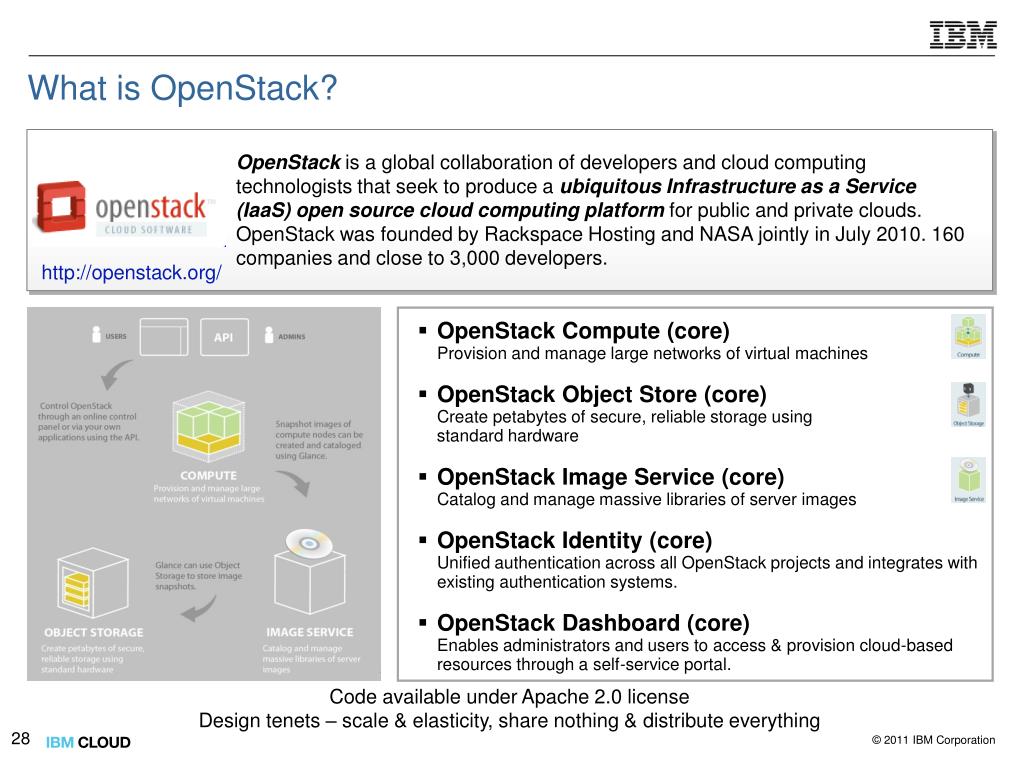The height and width of the screenshot is (768, 1024).
Task: Click the Compute icon beside OpenStack Compute
Action: pyautogui.click(x=968, y=336)
